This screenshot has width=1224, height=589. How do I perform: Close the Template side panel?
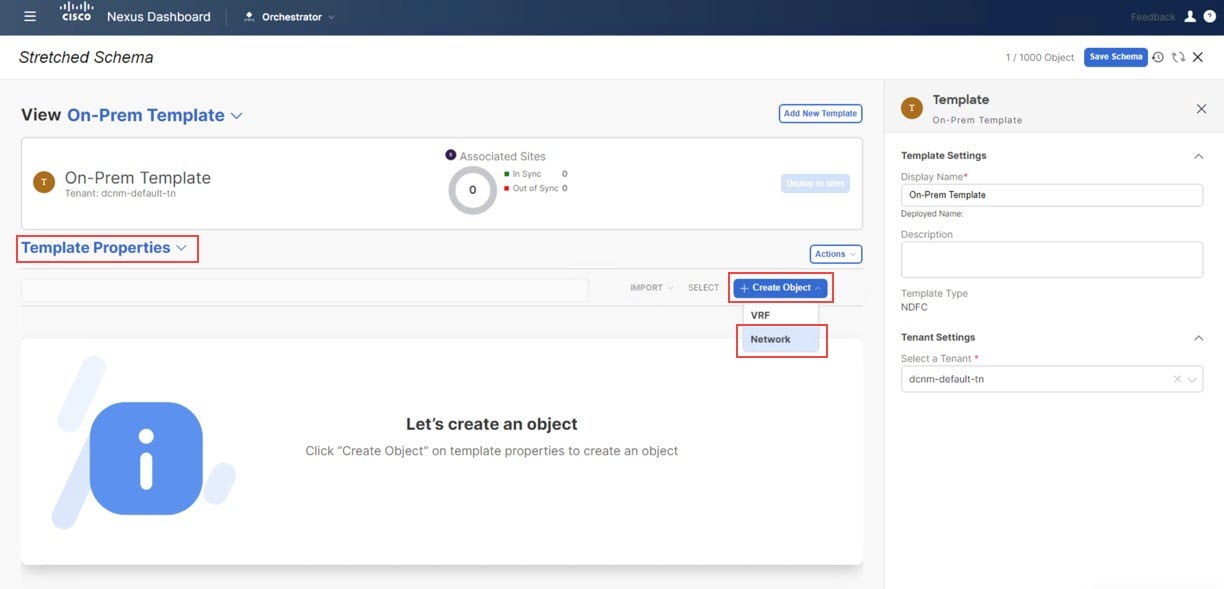(1201, 109)
